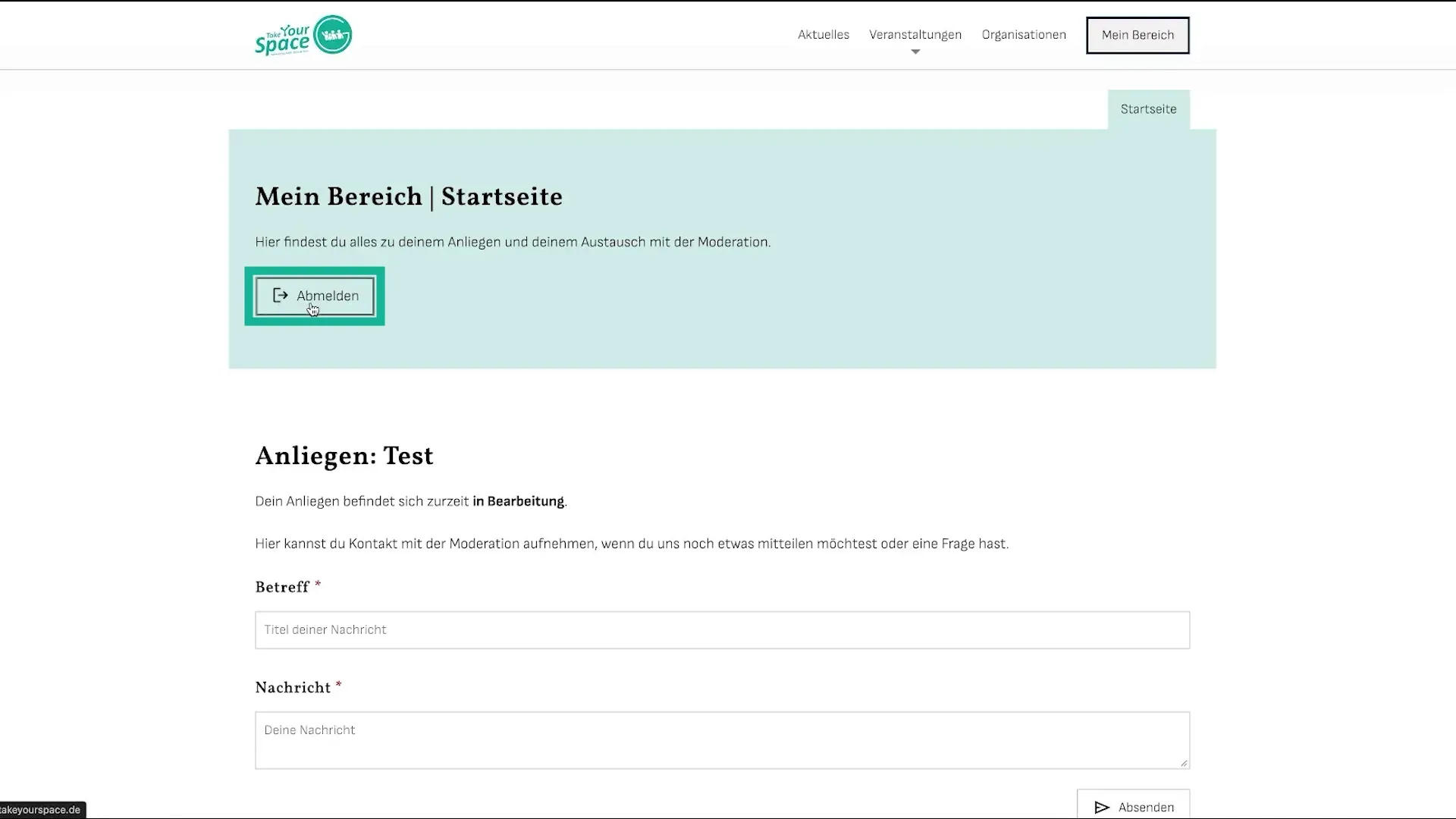This screenshot has height=819, width=1456.
Task: Click the 'Betreff' field label
Action: click(282, 587)
